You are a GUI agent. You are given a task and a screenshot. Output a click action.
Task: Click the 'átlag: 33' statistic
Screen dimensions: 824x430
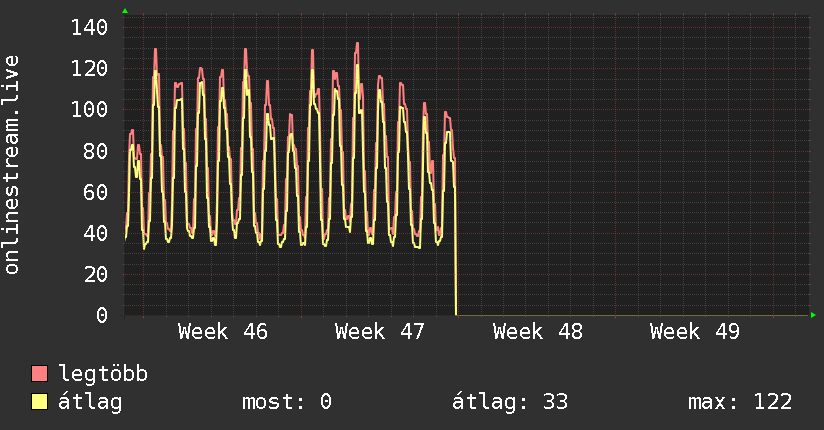click(x=510, y=402)
